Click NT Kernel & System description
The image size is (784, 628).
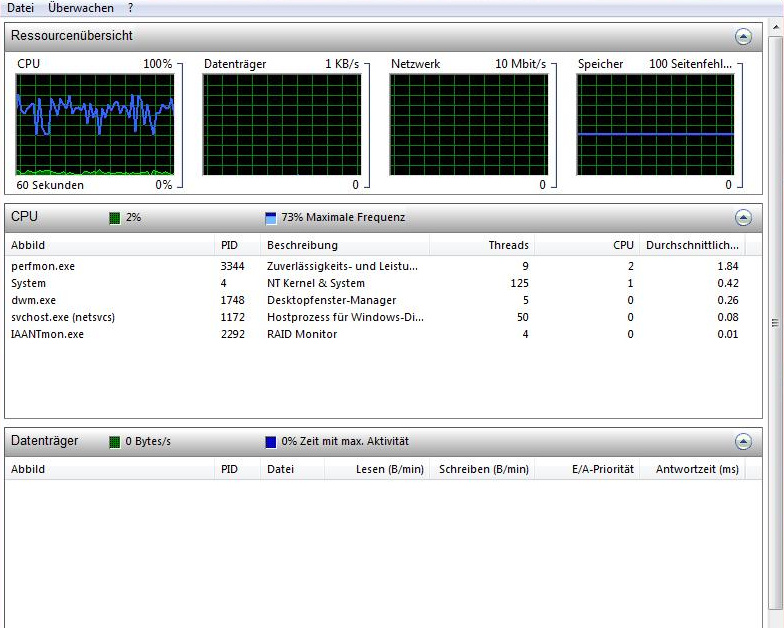[316, 283]
